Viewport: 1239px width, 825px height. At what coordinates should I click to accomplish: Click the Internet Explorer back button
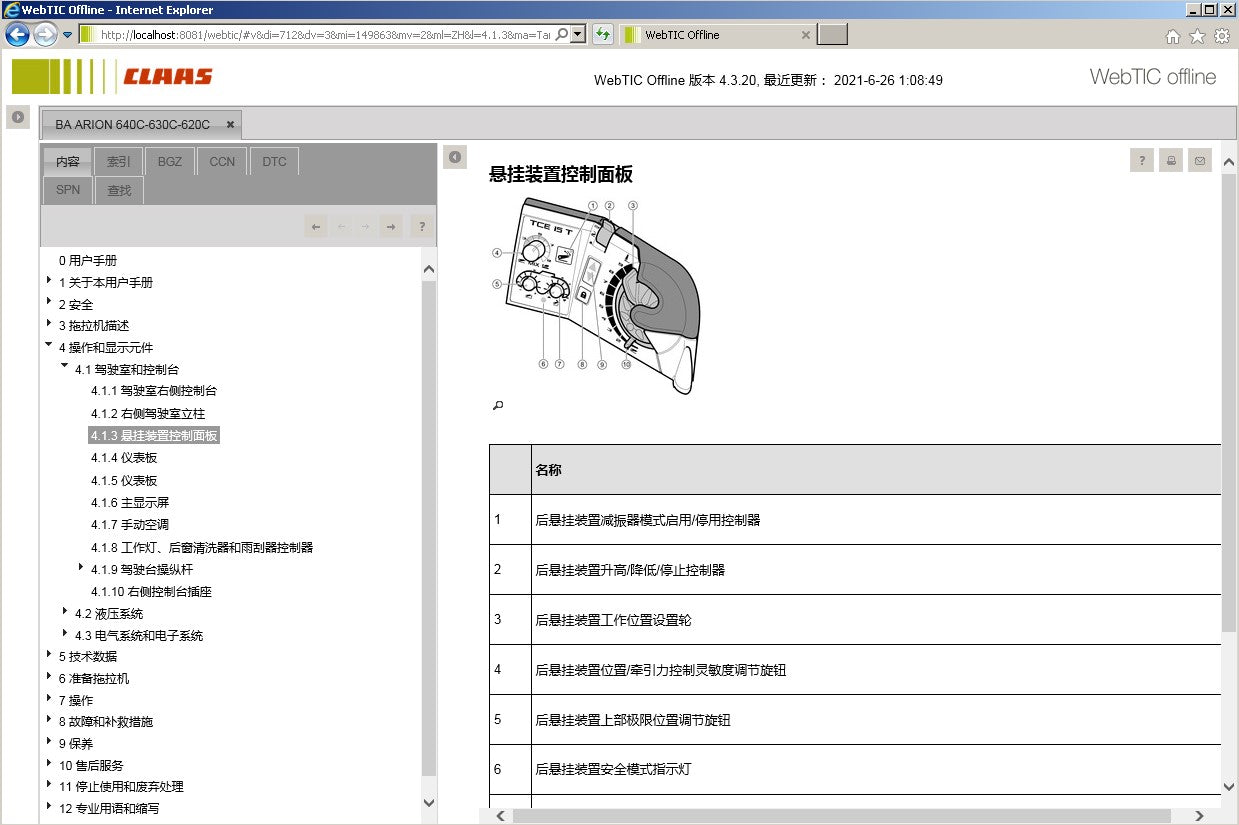click(x=17, y=34)
